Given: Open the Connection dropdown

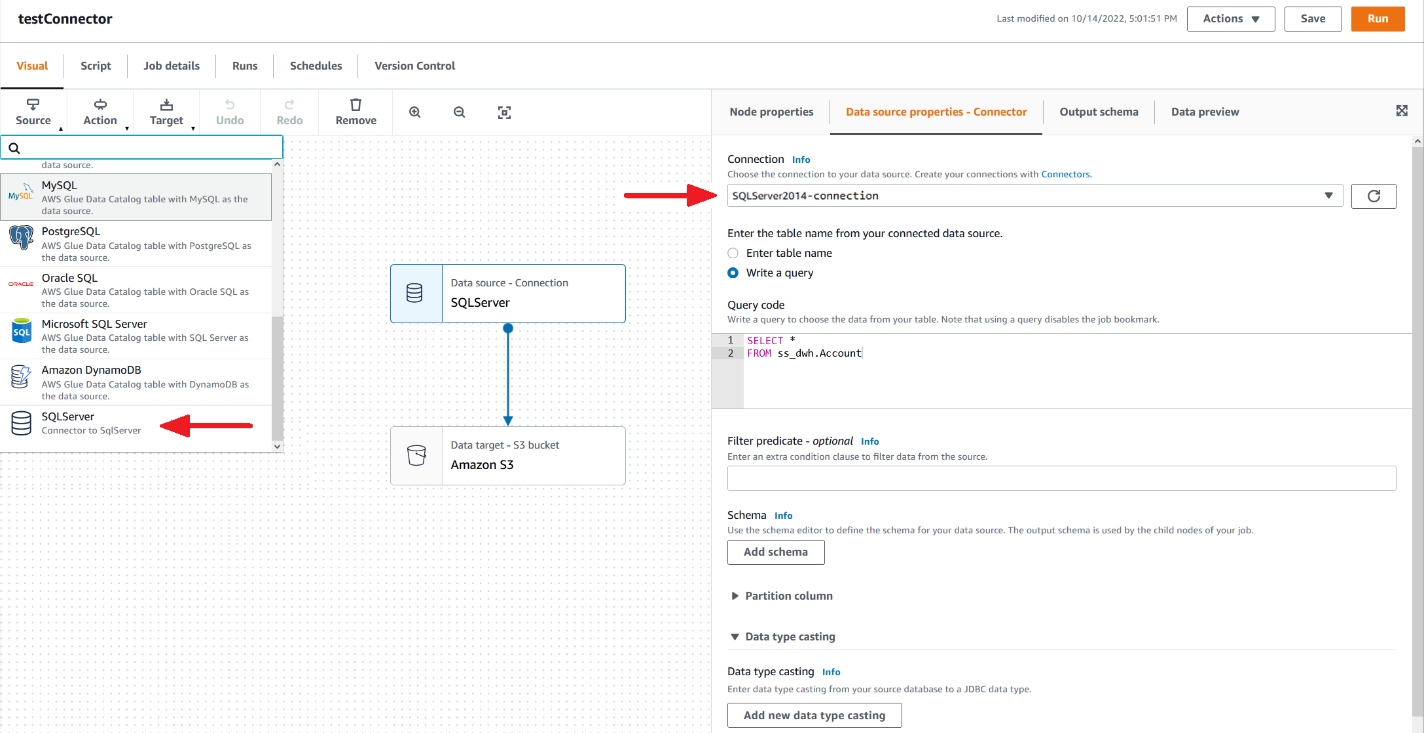Looking at the screenshot, I should [x=1035, y=196].
